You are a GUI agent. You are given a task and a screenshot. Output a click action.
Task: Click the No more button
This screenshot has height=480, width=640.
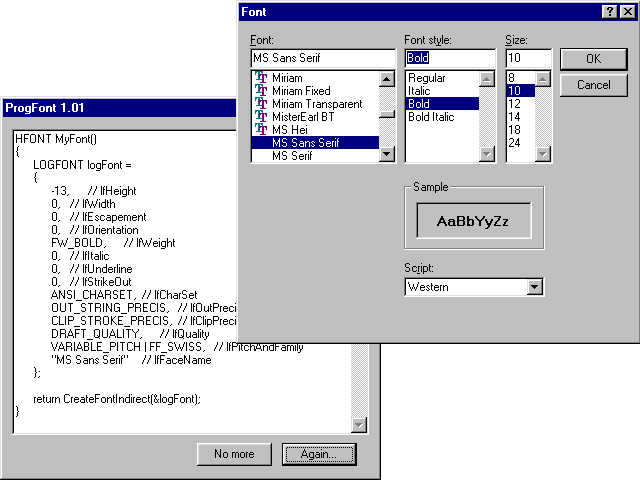coord(234,454)
